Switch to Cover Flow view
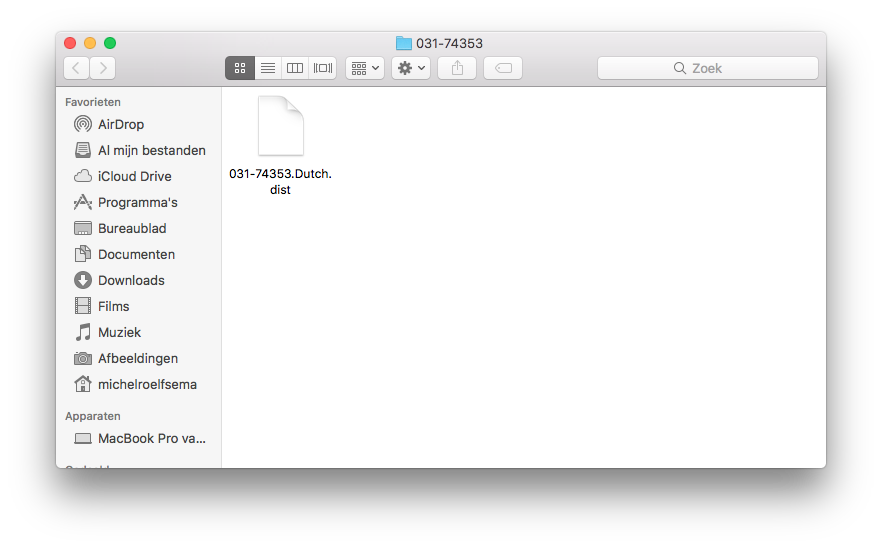The image size is (882, 548). 323,68
